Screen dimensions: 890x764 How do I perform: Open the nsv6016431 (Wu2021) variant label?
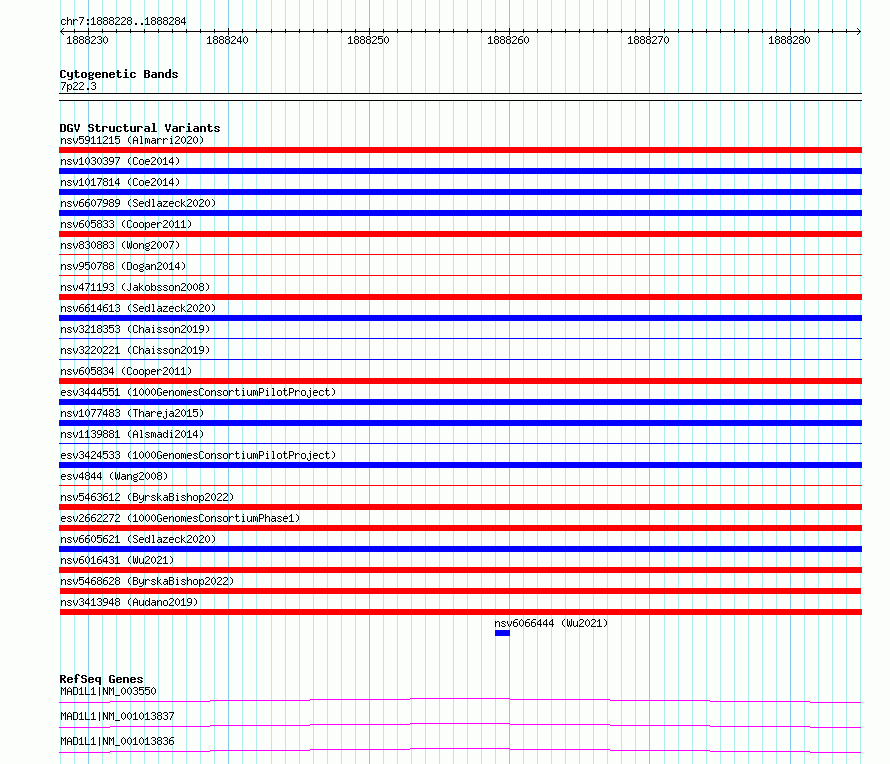tap(117, 560)
